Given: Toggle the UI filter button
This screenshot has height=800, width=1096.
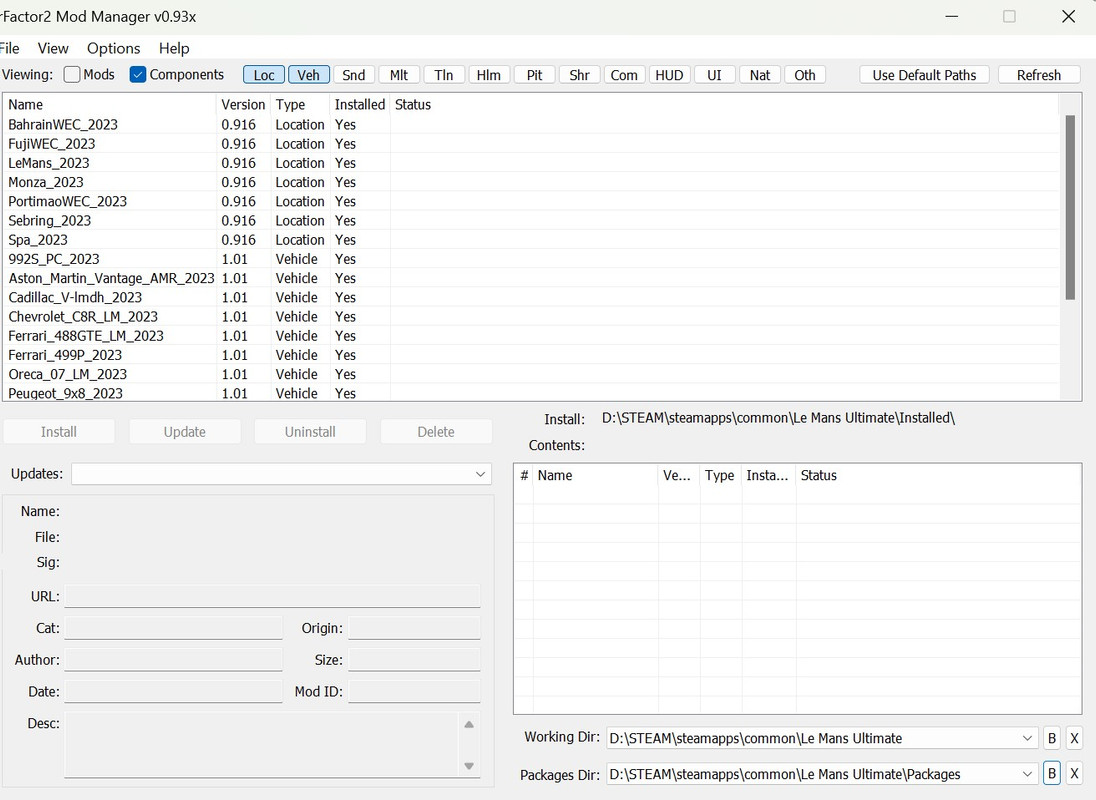Looking at the screenshot, I should click(714, 75).
